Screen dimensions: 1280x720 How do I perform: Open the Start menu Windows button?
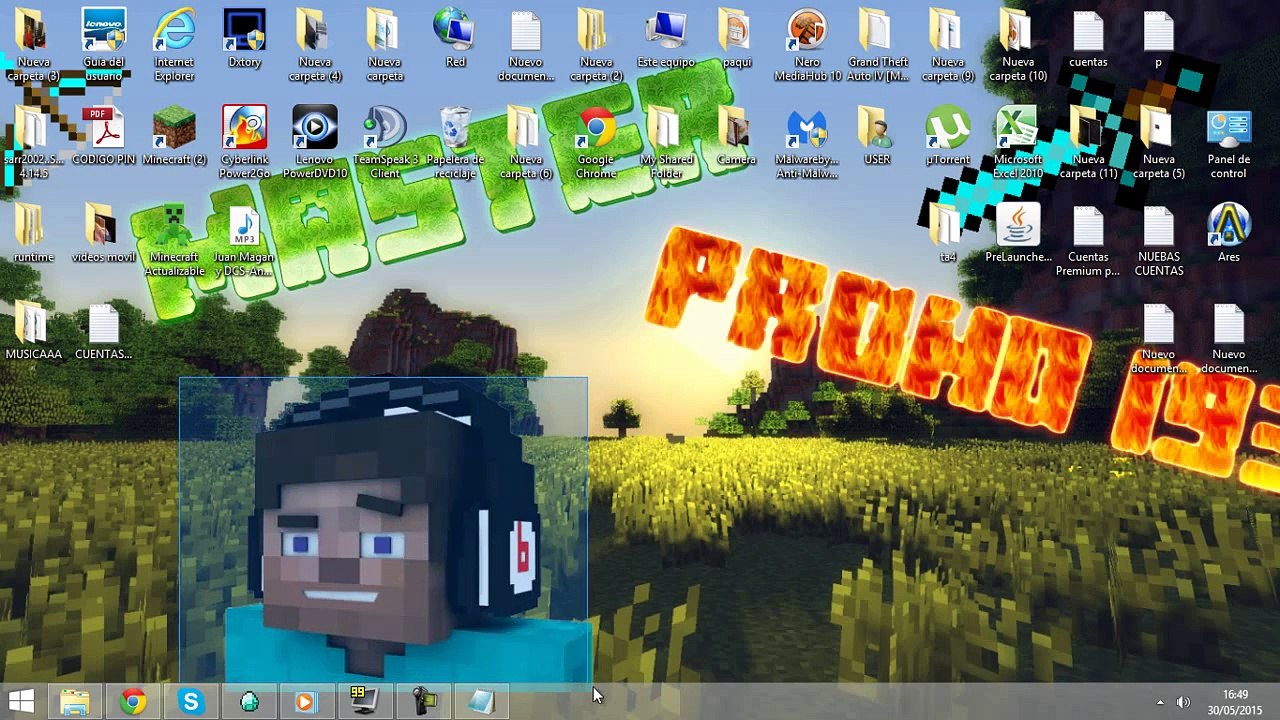point(22,702)
